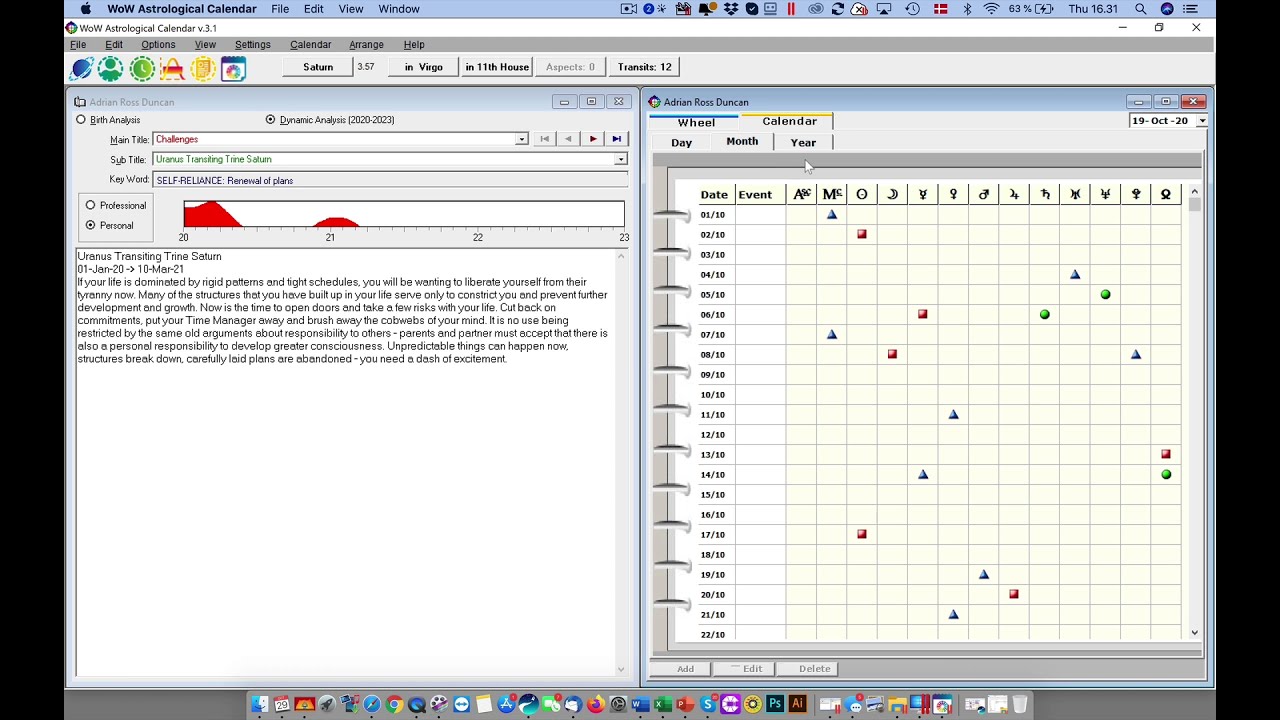Click the Saturn planet button
This screenshot has height=720, width=1280.
[318, 67]
